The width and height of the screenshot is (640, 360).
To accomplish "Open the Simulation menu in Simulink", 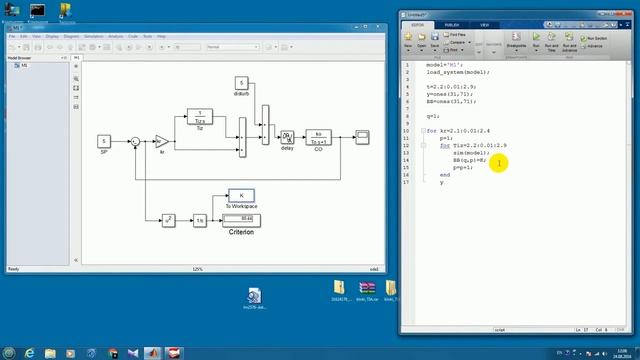I will [93, 37].
